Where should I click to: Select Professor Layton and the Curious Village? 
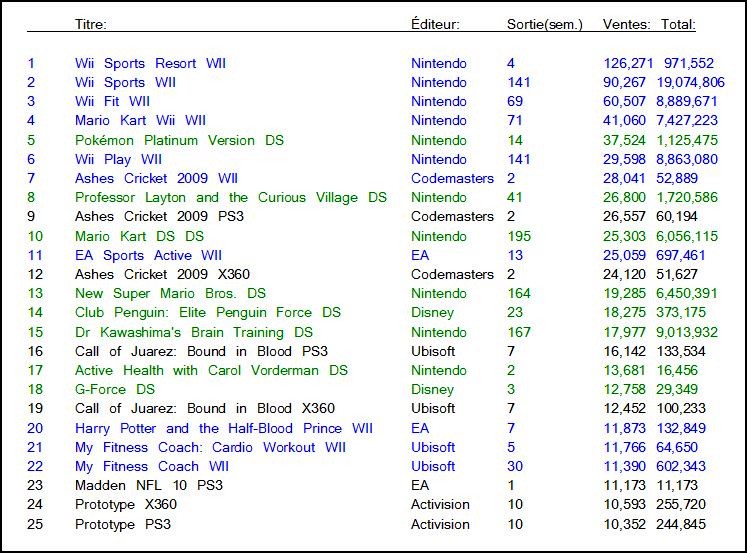point(230,198)
